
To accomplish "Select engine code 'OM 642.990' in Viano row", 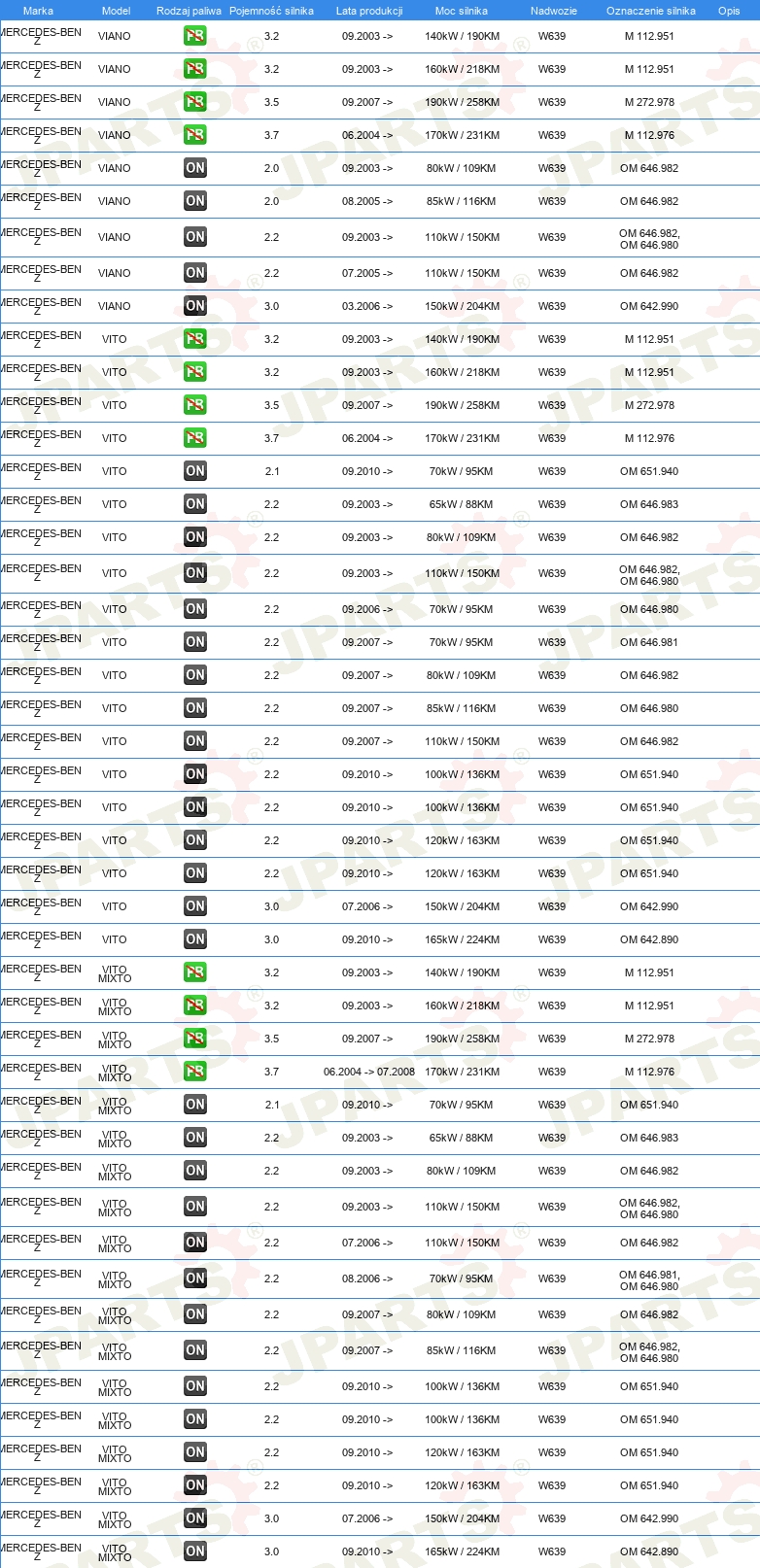I will (649, 306).
